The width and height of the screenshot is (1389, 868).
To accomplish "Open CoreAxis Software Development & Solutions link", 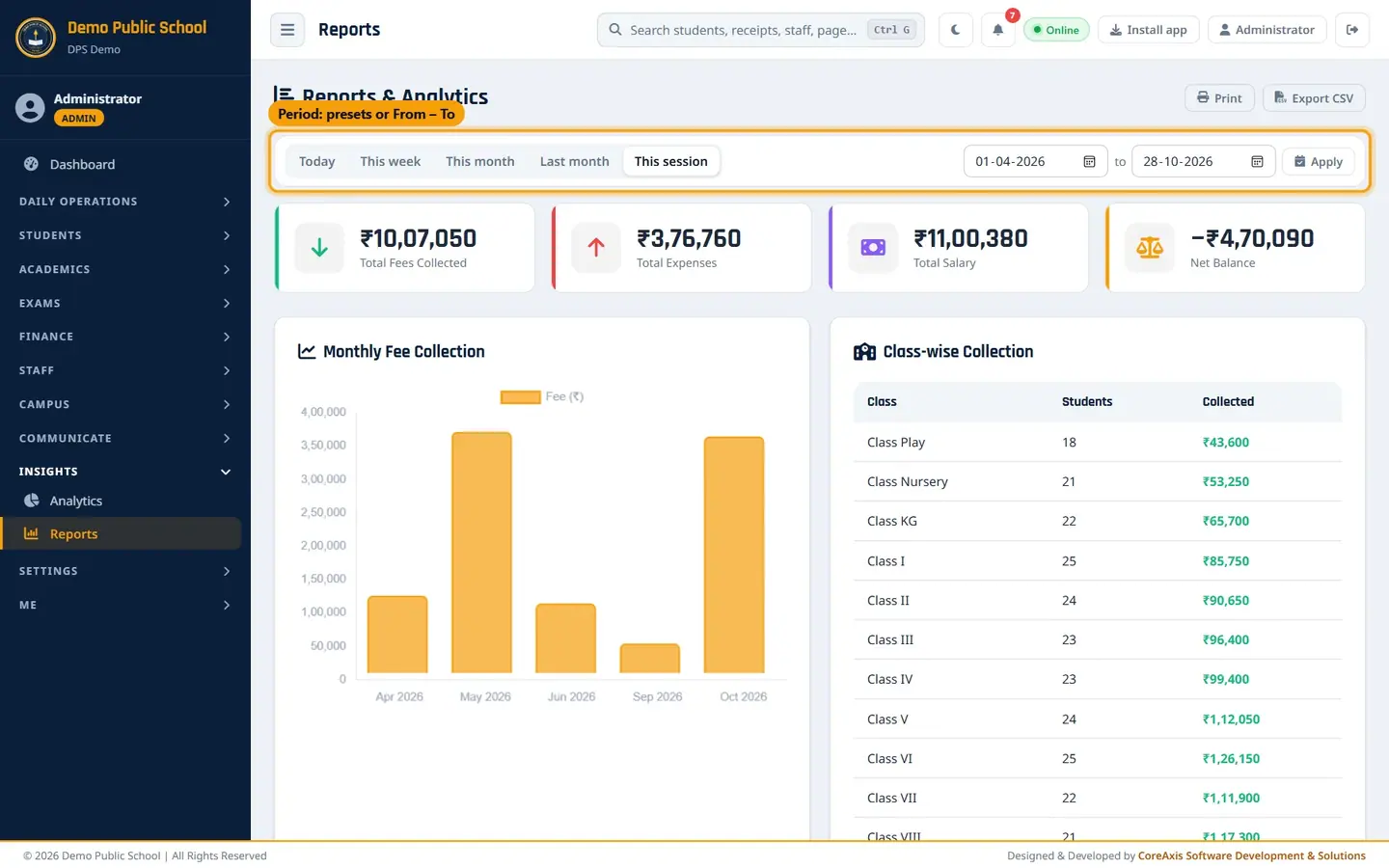I will click(x=1252, y=855).
